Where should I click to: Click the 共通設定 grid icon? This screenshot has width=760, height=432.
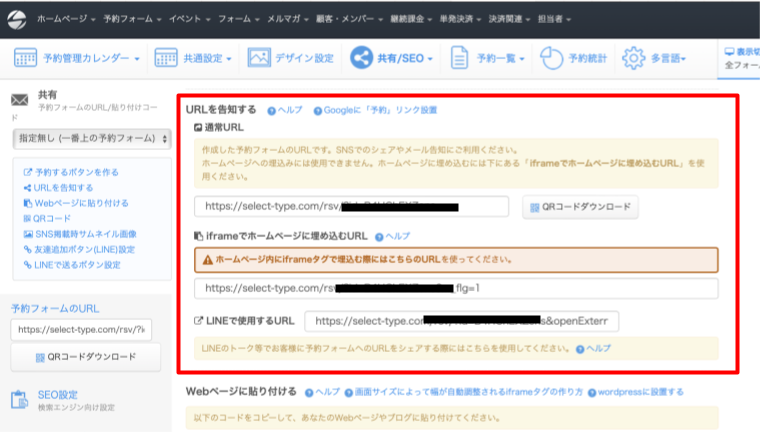point(166,59)
